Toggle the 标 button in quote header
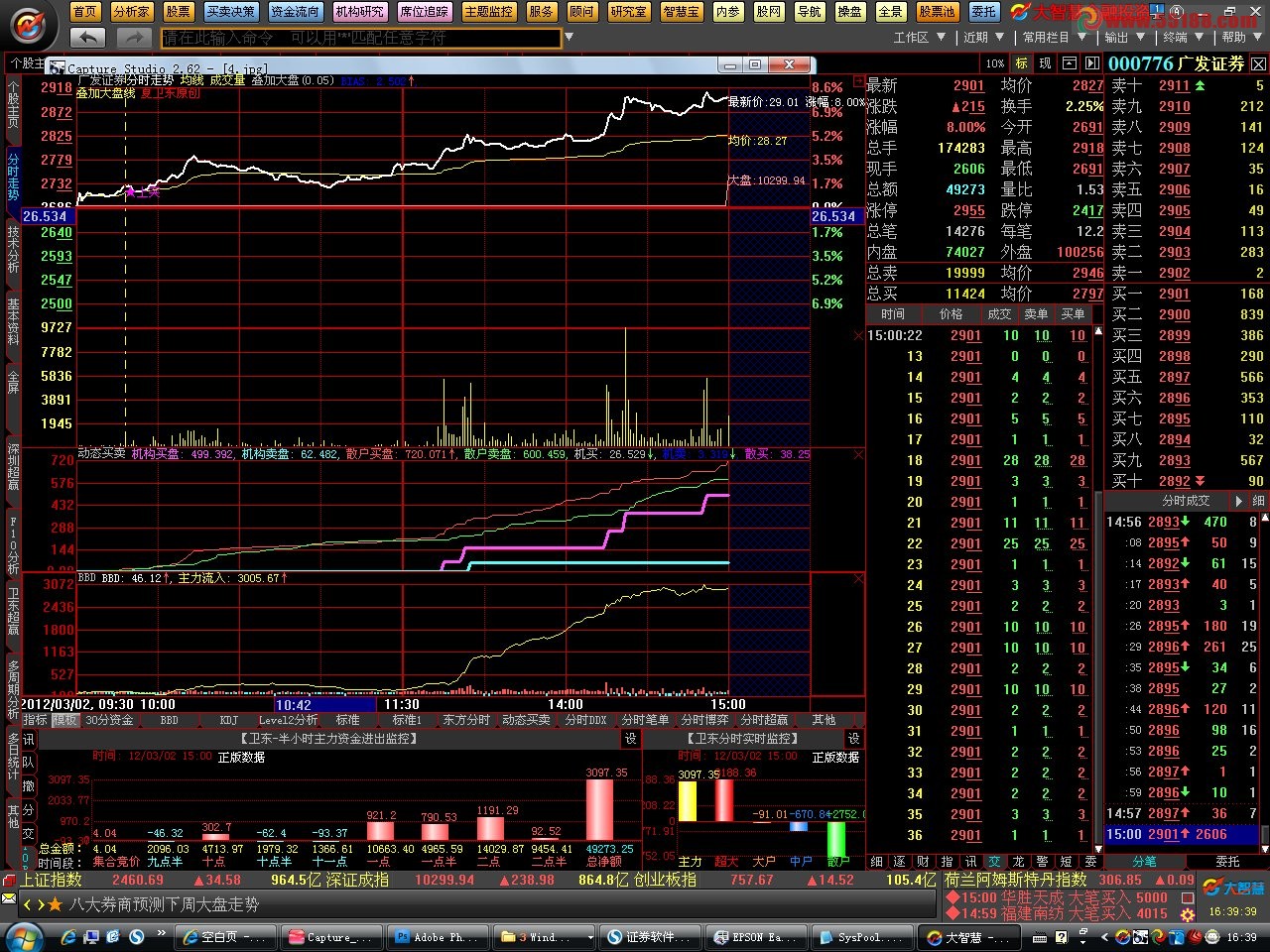Viewport: 1270px width, 952px height. [1022, 63]
